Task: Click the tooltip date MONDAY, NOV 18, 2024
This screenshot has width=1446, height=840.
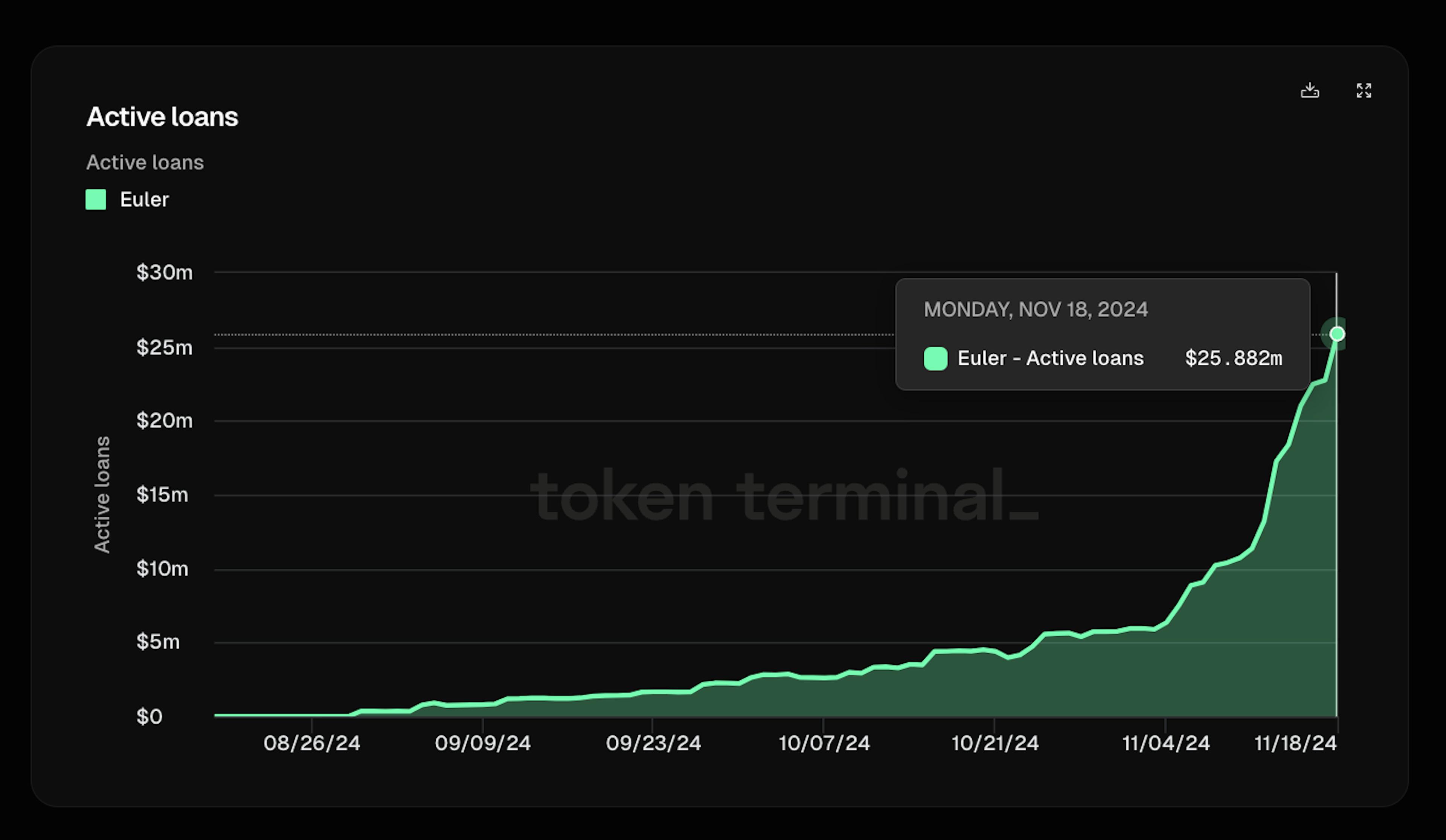Action: point(1036,310)
